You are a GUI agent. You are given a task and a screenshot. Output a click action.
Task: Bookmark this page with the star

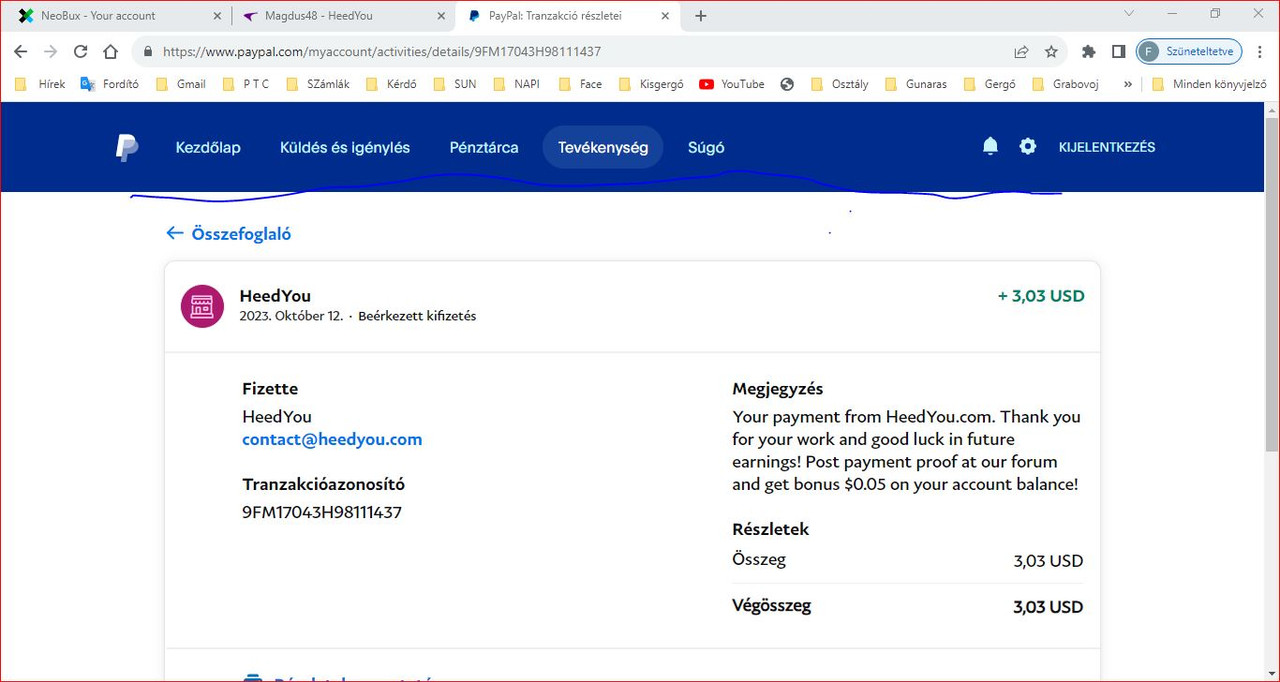pyautogui.click(x=1051, y=51)
